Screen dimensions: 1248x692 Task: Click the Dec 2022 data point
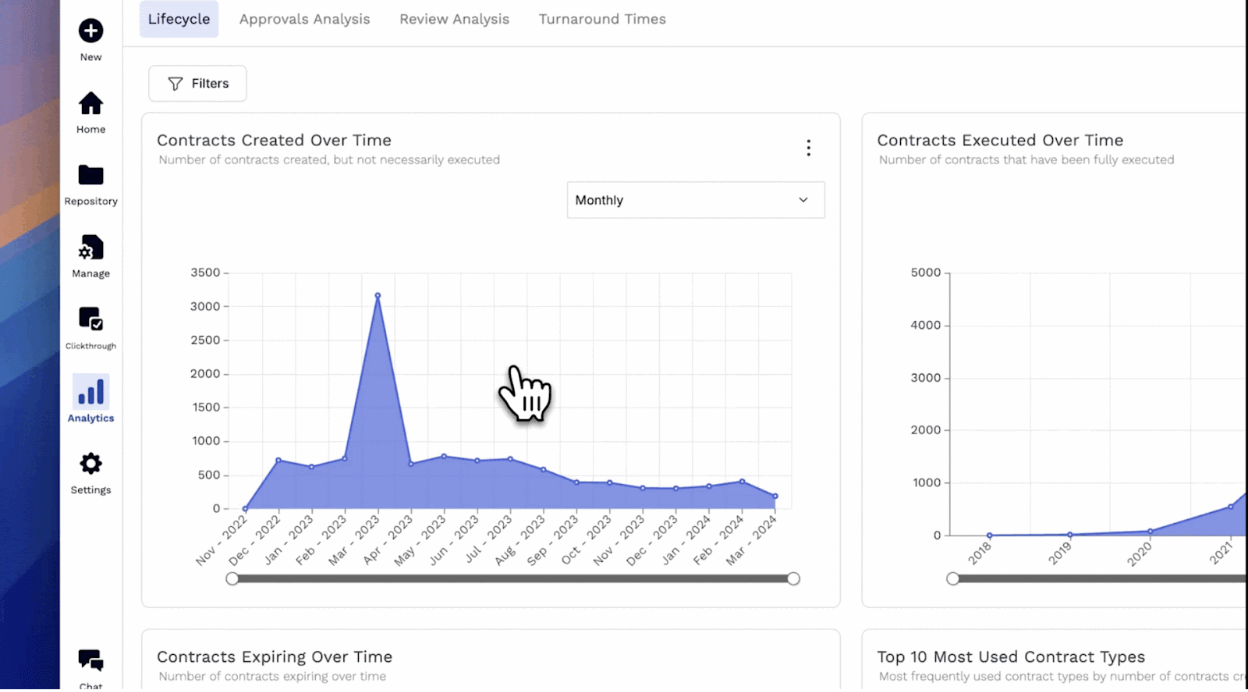tap(279, 460)
